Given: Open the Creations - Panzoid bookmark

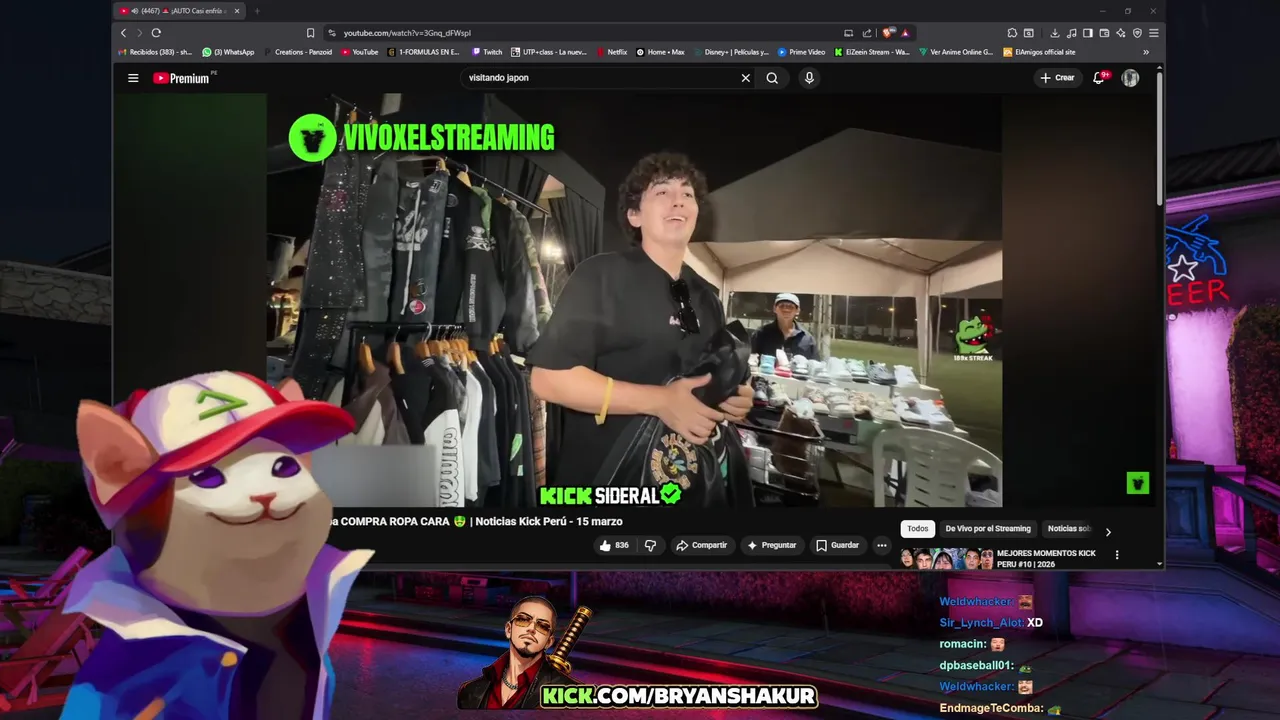Looking at the screenshot, I should [297, 52].
